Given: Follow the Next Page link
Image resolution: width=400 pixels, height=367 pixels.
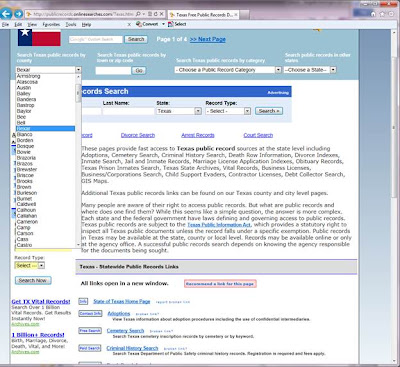Looking at the screenshot, I should [x=208, y=39].
